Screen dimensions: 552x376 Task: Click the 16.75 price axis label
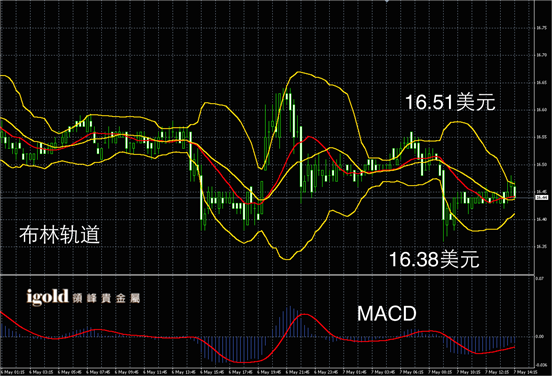(541, 28)
